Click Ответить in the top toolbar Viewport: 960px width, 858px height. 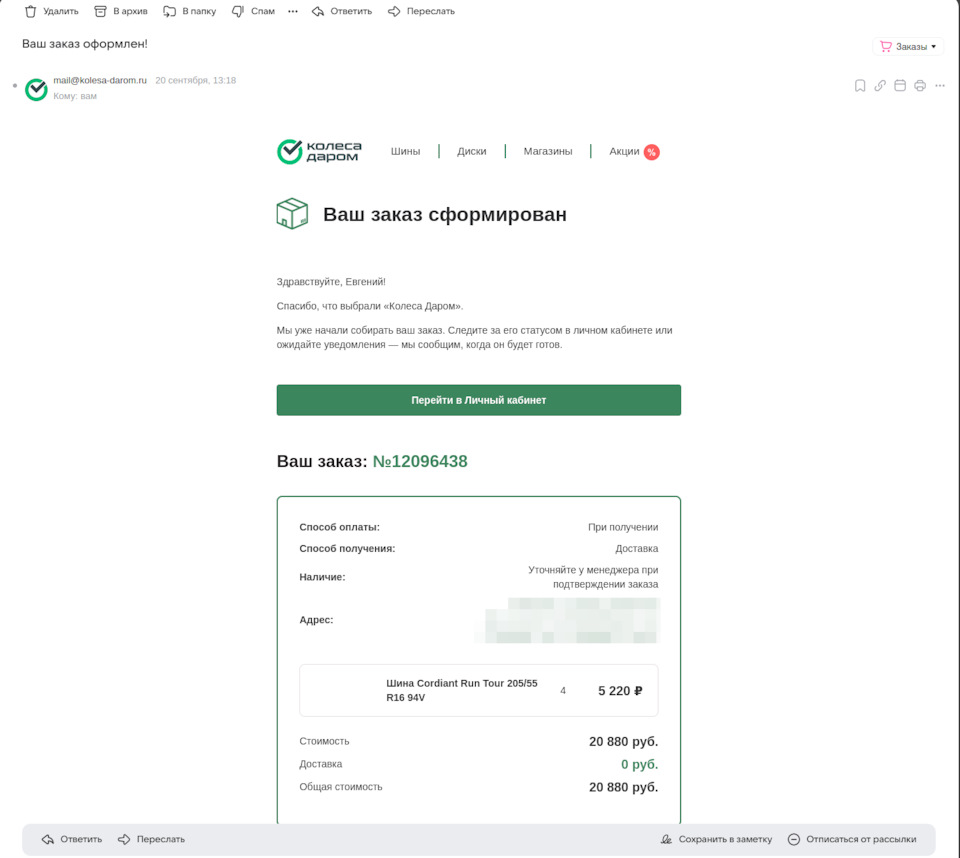pyautogui.click(x=342, y=11)
